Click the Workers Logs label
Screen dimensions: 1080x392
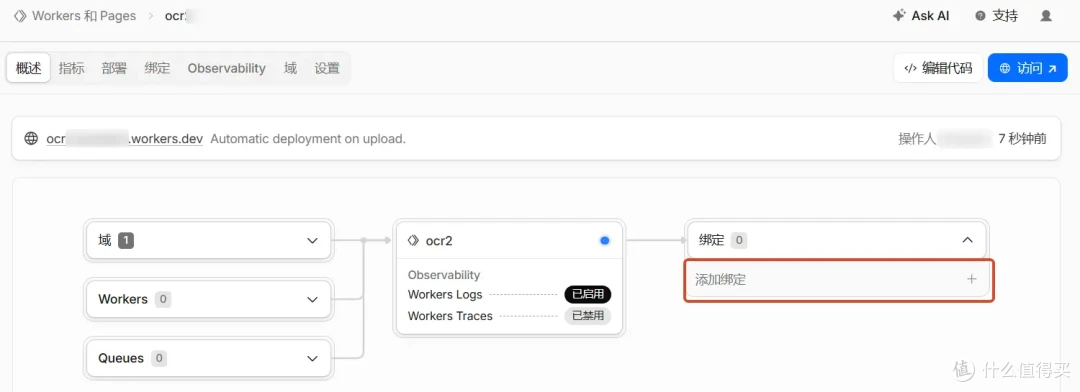pos(445,295)
